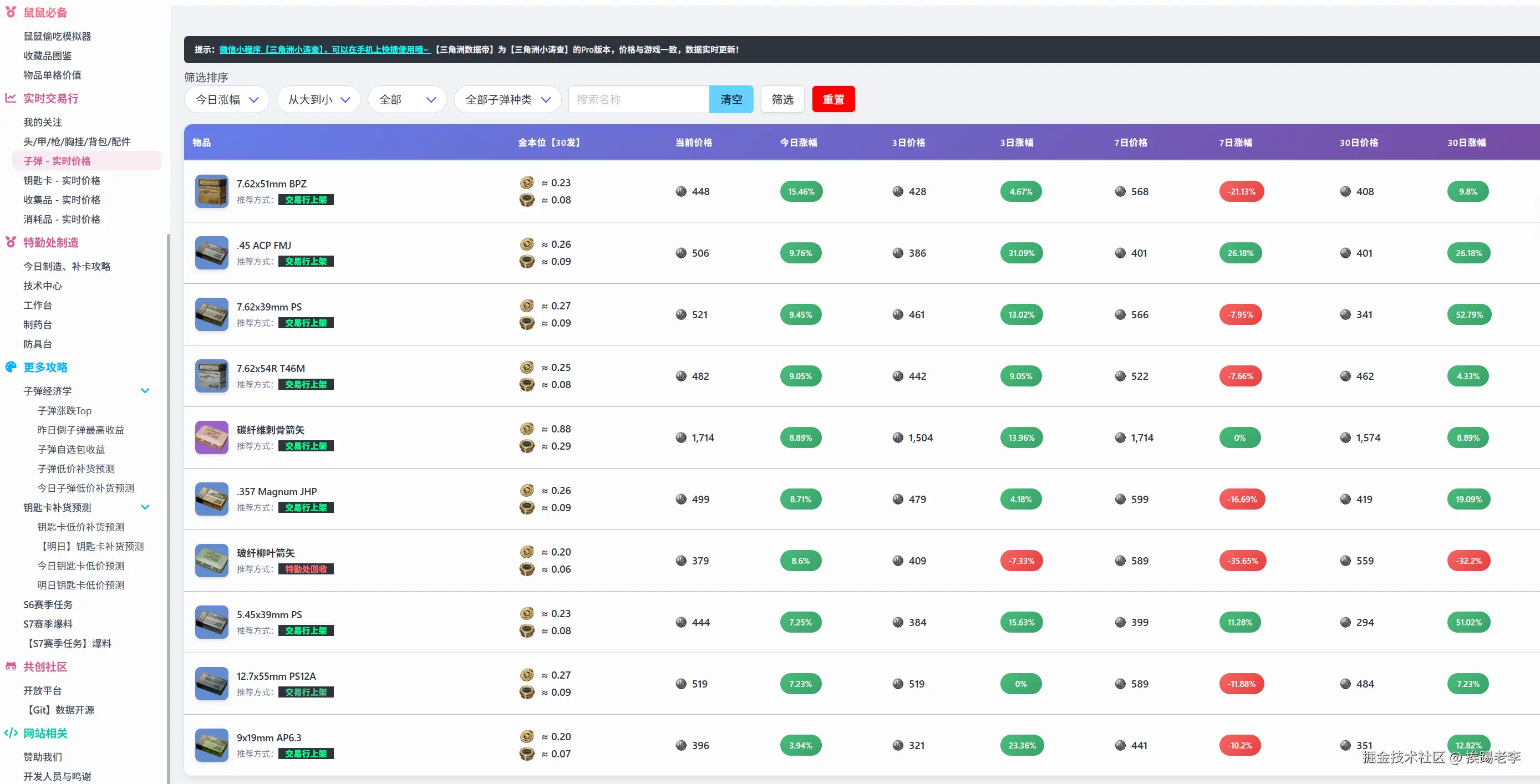Click the carbon fiber arrow purple item icon
The height and width of the screenshot is (784, 1540).
(211, 437)
